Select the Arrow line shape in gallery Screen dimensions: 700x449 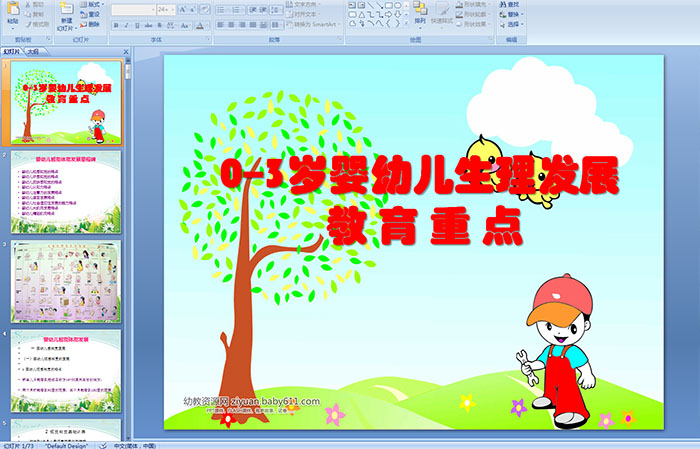(x=380, y=5)
